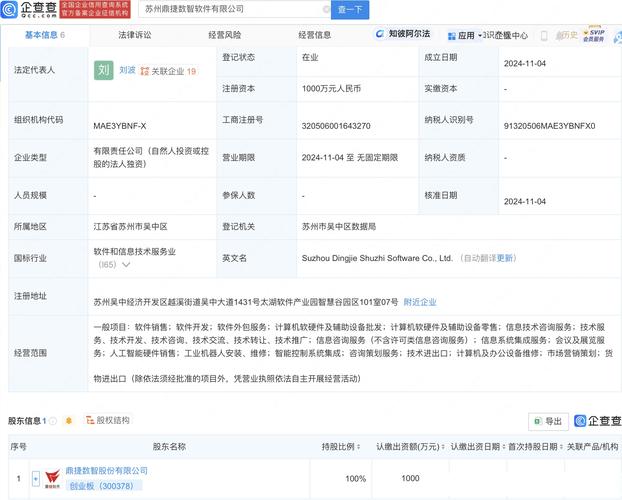This screenshot has height=500, width=622.
Task: Open the mobile phone icon in header
Action: pos(544,36)
